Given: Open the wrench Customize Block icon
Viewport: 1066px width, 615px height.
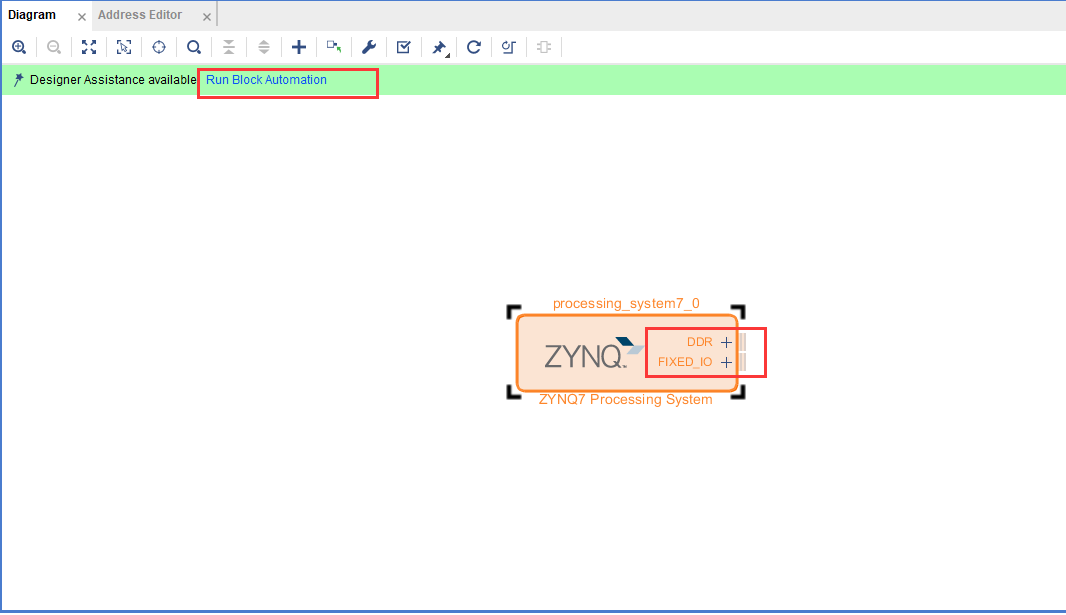Looking at the screenshot, I should click(368, 47).
